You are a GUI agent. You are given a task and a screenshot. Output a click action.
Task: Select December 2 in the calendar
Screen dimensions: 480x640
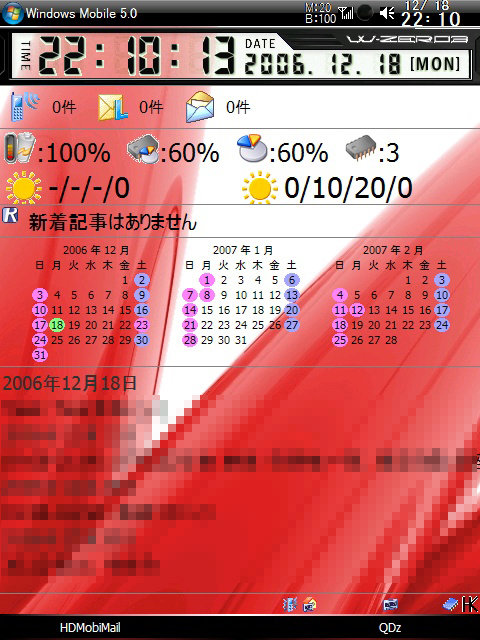pyautogui.click(x=142, y=280)
